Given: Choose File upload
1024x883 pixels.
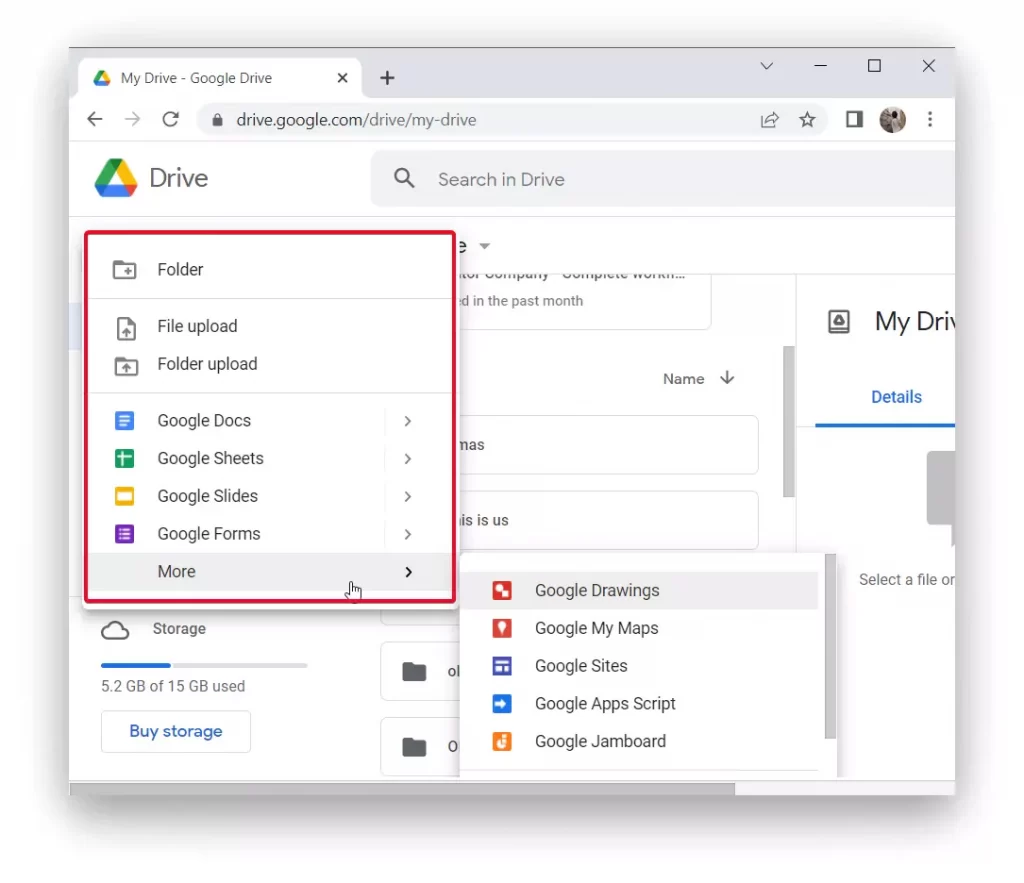Looking at the screenshot, I should (x=270, y=327).
